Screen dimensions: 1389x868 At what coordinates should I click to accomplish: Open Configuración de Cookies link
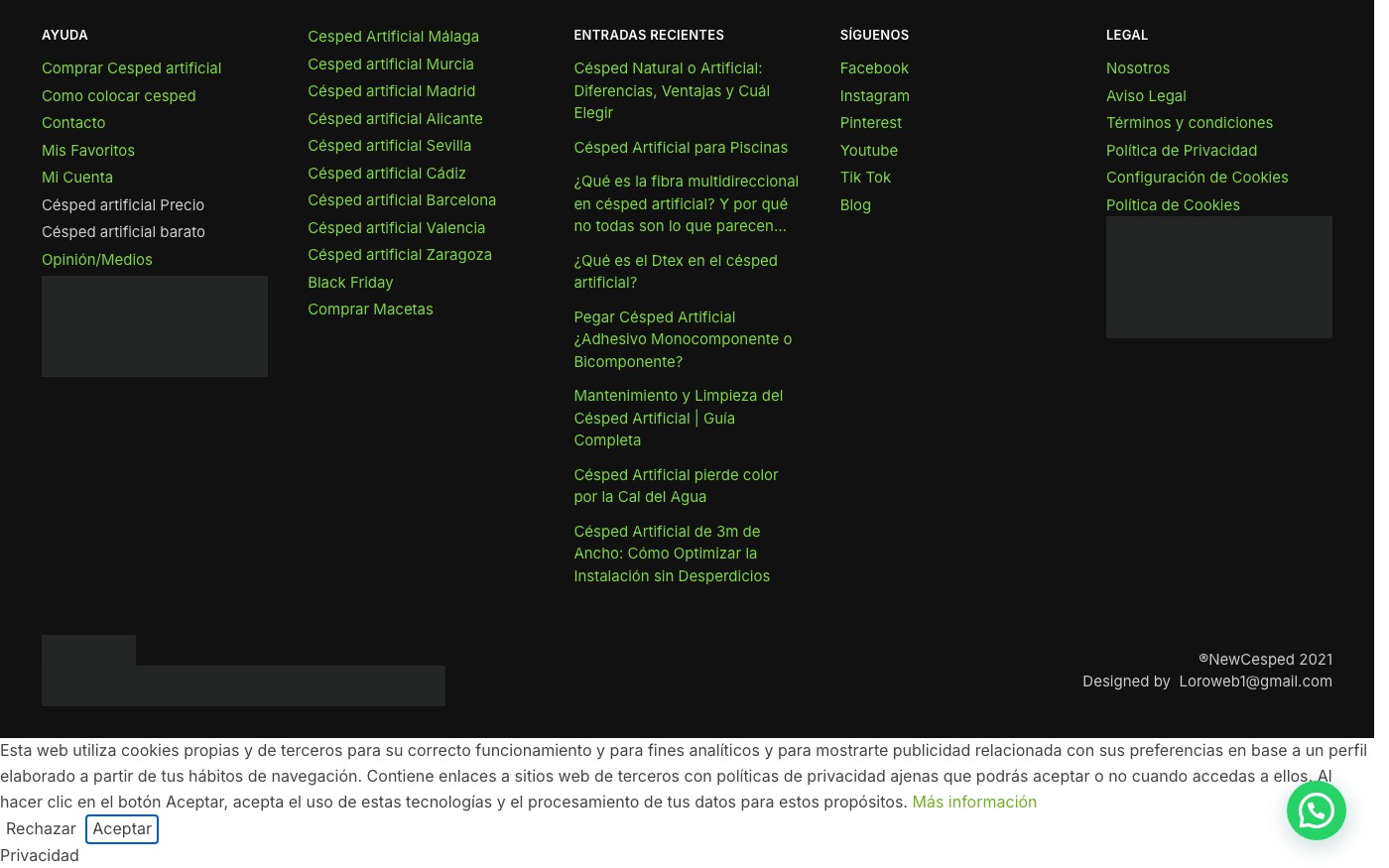pos(1197,178)
